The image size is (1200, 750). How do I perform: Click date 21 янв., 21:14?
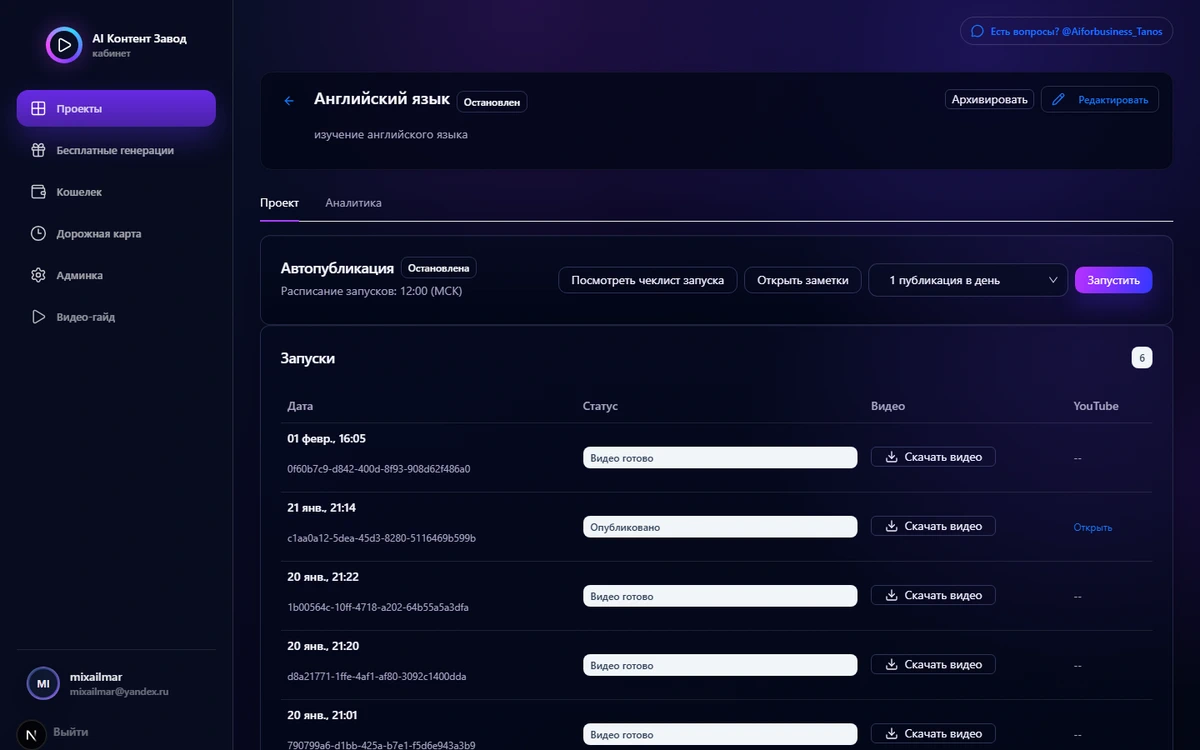322,508
